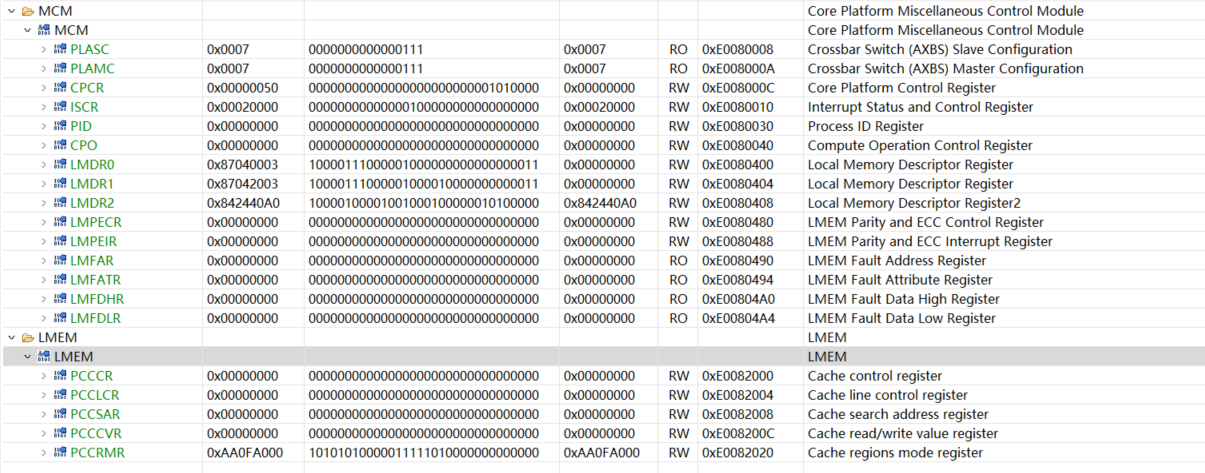Image resolution: width=1205 pixels, height=473 pixels.
Task: Click the LMEM peripheral module icon
Action: 44,357
